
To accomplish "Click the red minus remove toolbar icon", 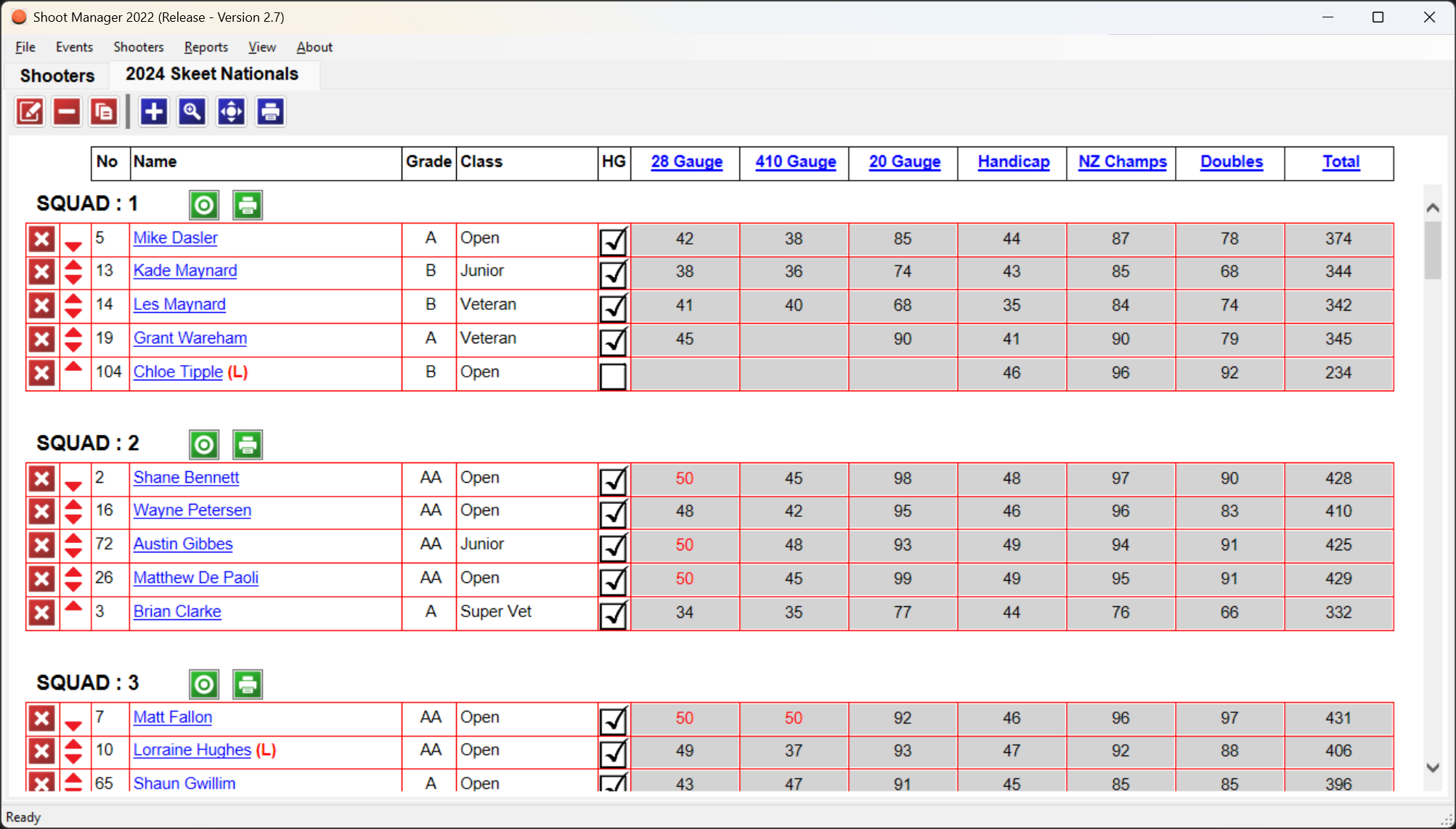I will (x=67, y=112).
